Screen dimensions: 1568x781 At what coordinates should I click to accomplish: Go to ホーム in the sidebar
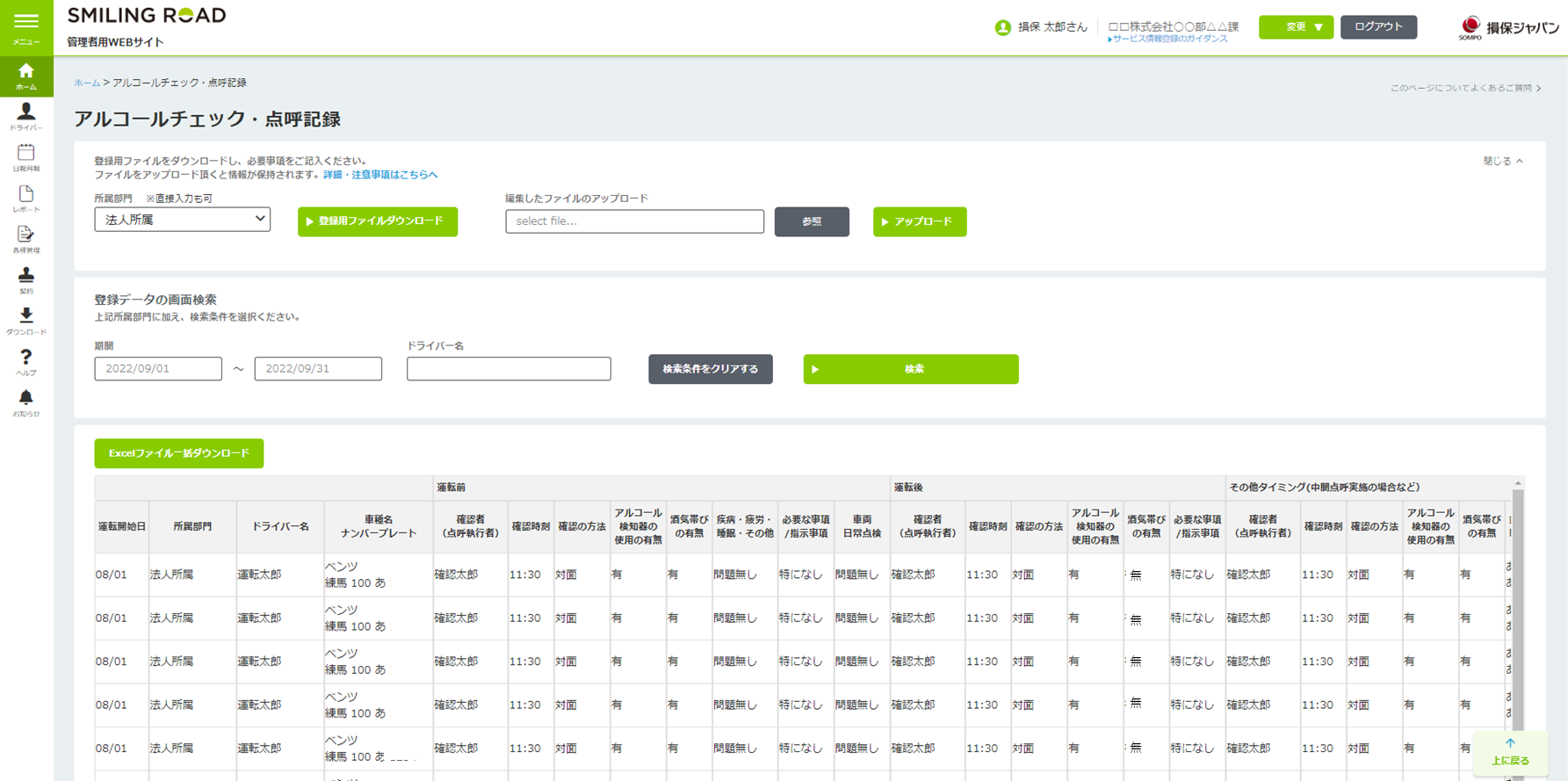pyautogui.click(x=26, y=76)
